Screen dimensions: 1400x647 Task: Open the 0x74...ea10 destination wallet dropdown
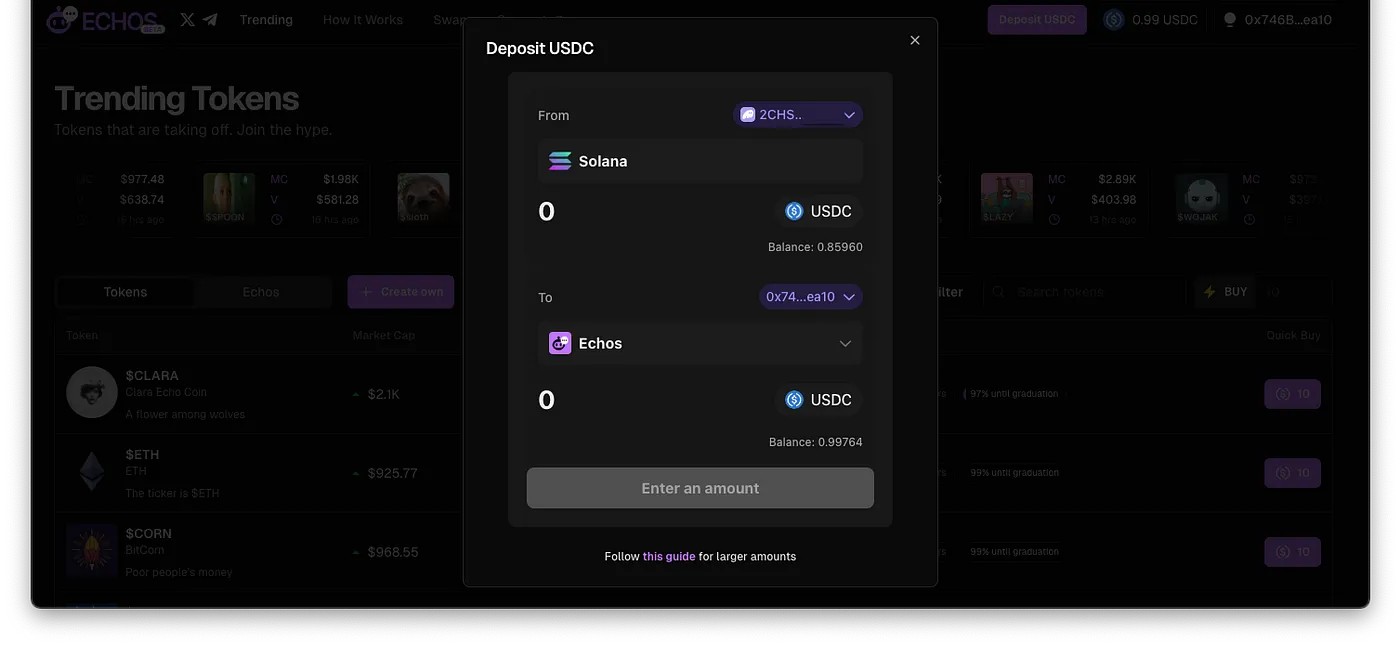(810, 297)
